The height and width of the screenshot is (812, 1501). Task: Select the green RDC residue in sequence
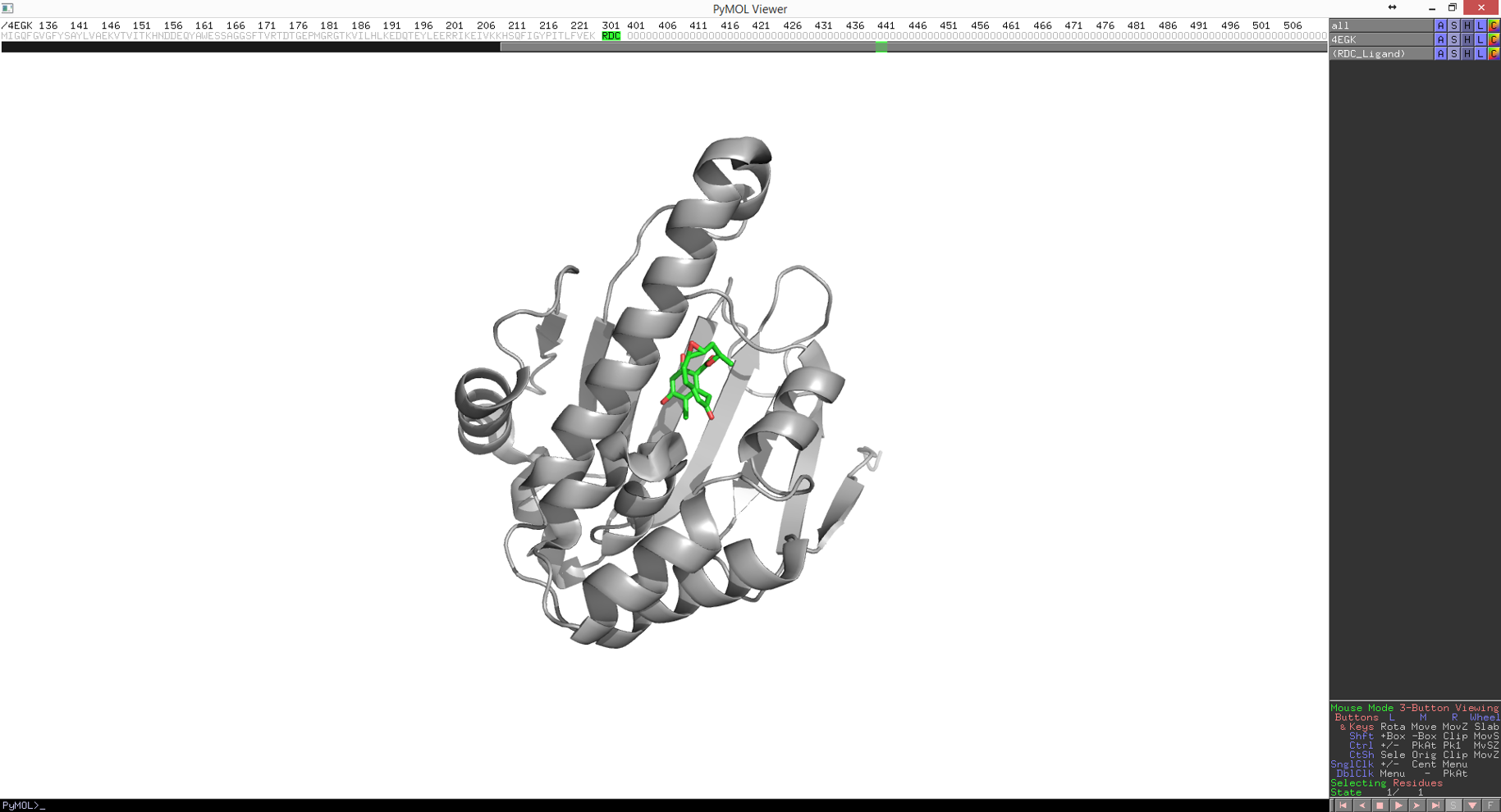tap(611, 36)
